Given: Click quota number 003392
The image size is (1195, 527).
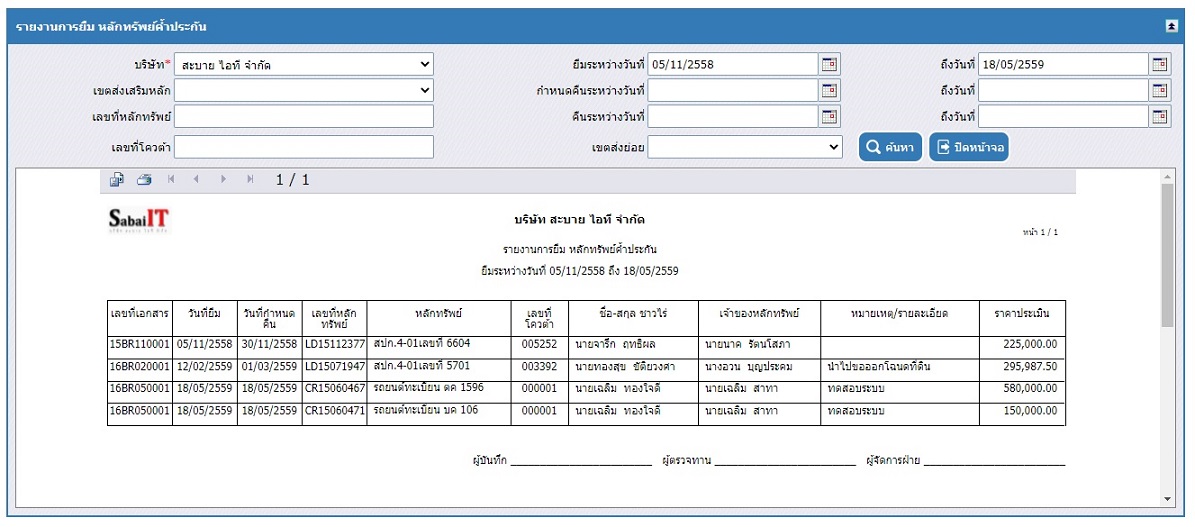Looking at the screenshot, I should [540, 367].
